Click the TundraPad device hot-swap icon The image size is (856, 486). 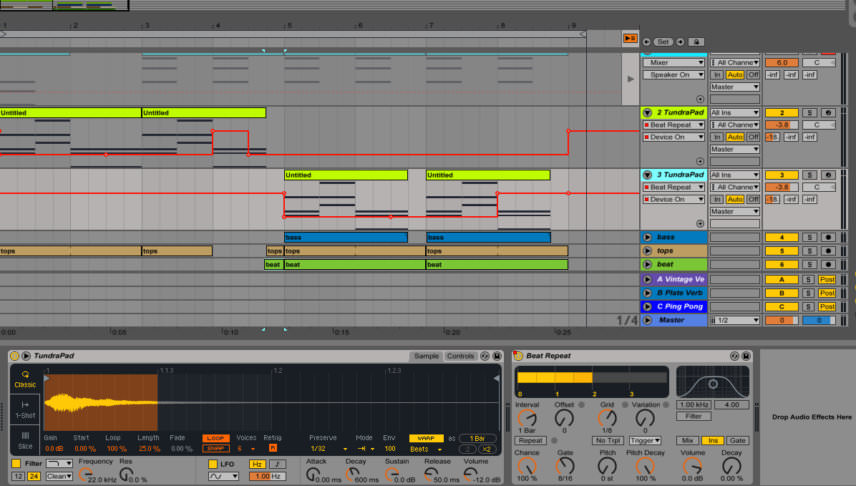coord(485,356)
